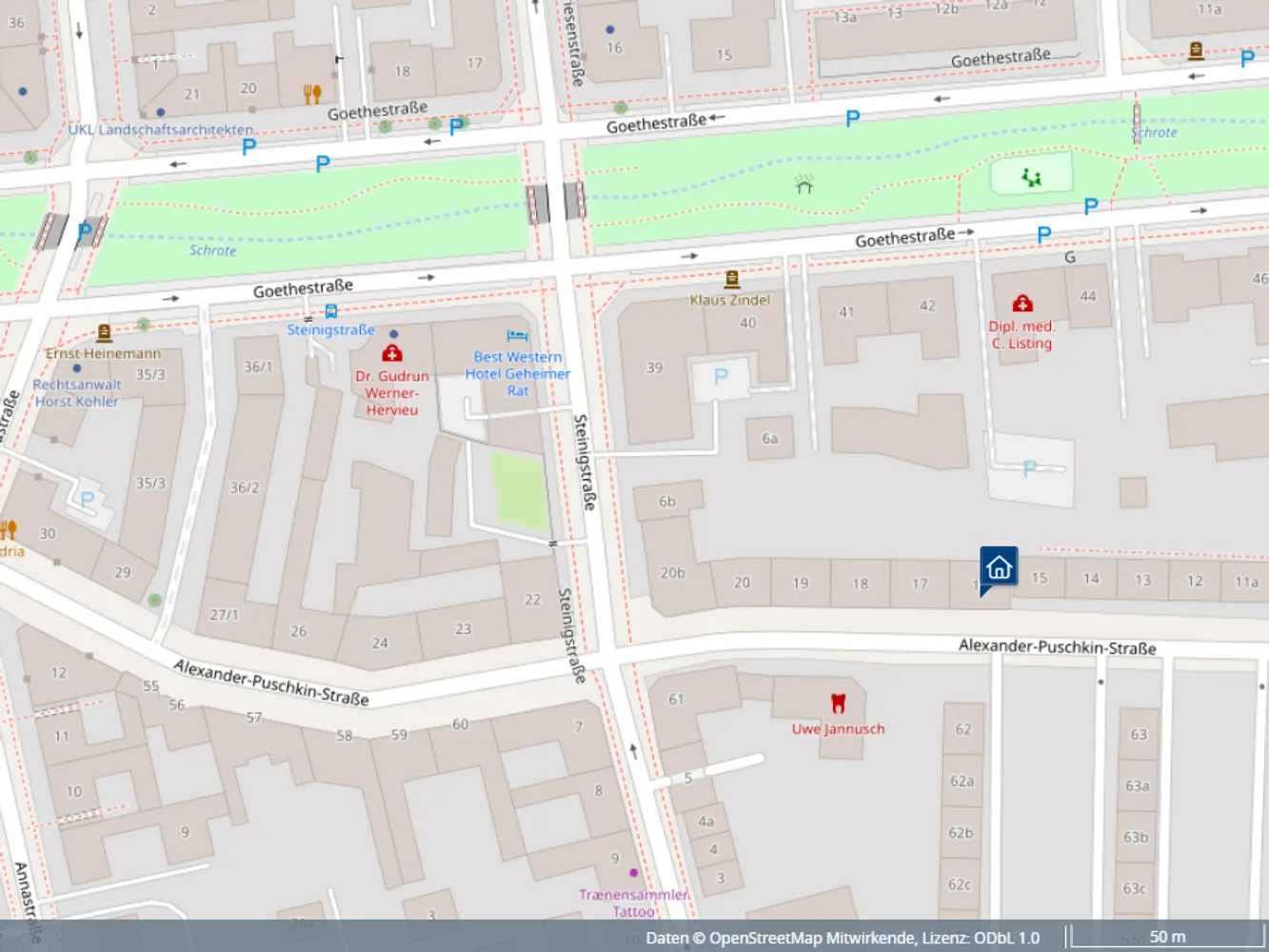Click the Klaus Zindel label

[730, 300]
